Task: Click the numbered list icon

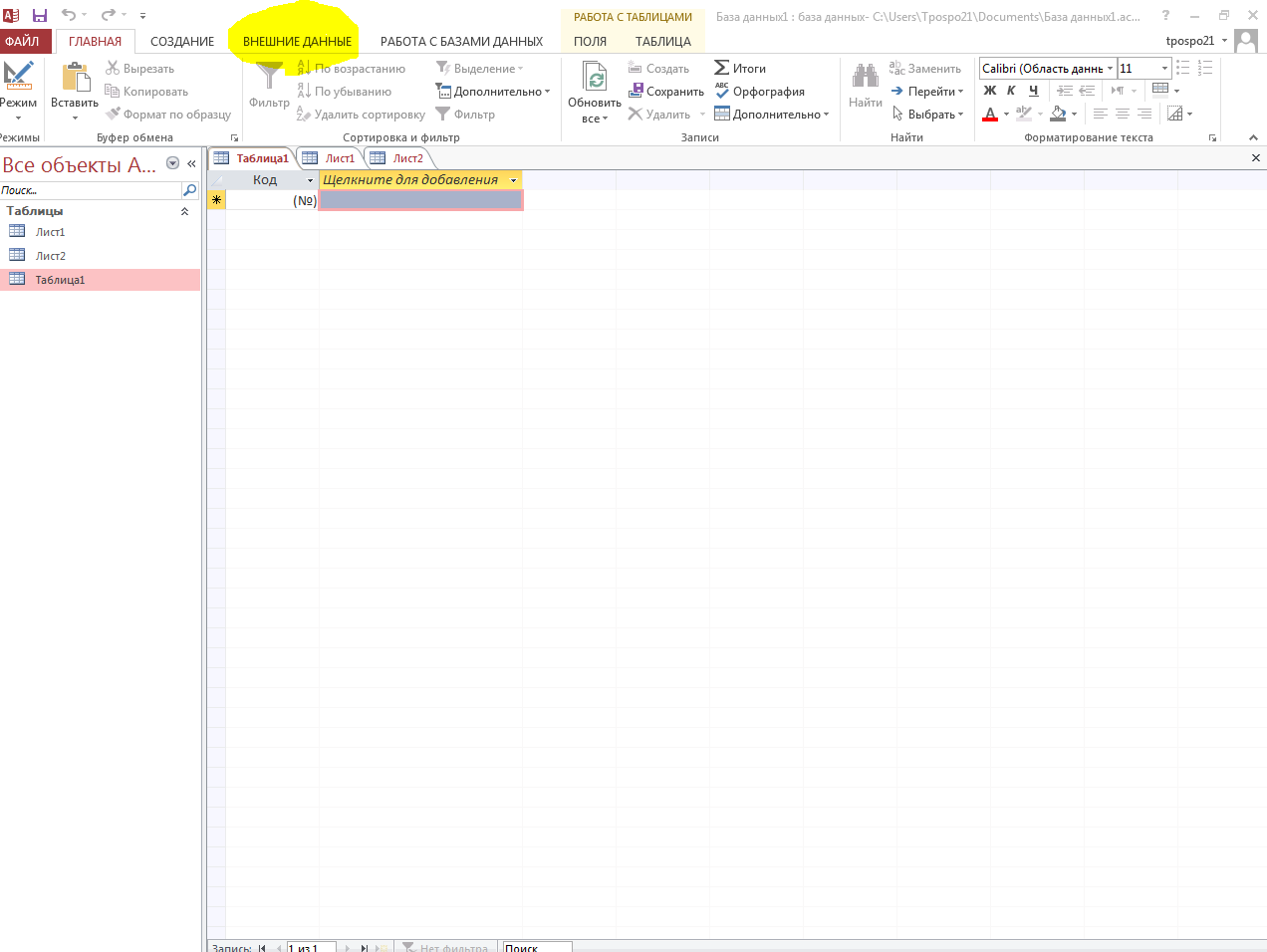Action: click(x=1205, y=68)
